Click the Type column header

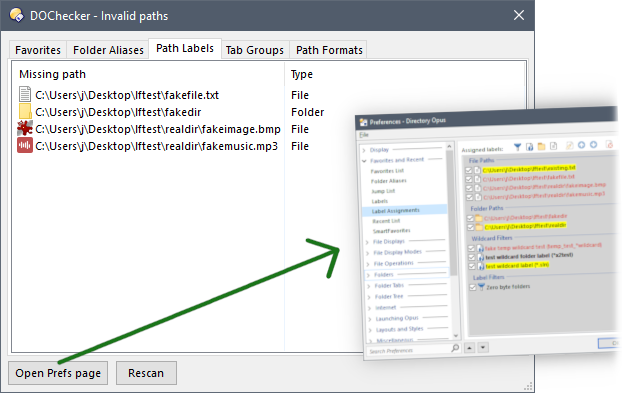coord(301,74)
